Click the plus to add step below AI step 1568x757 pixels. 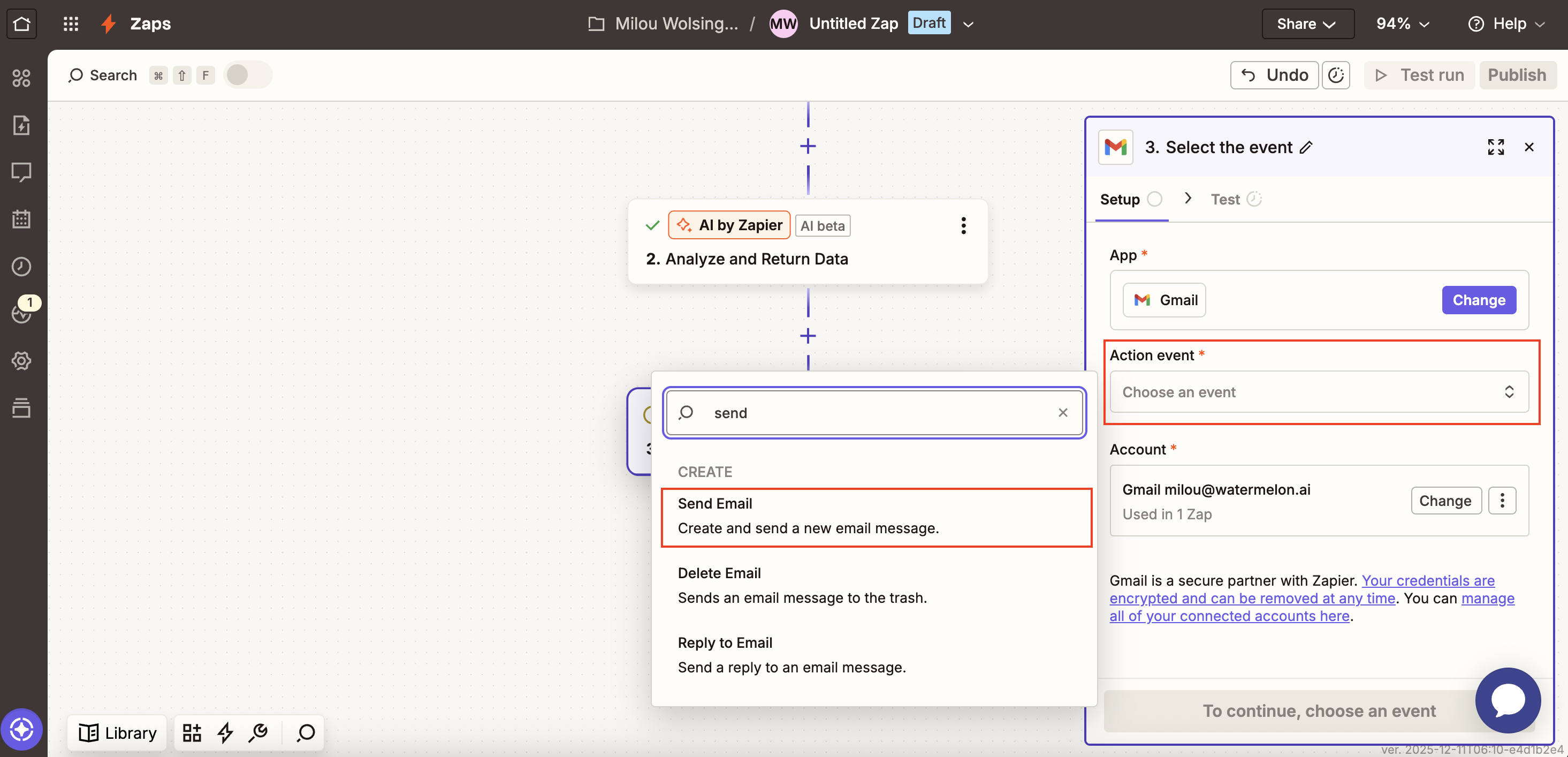click(808, 336)
